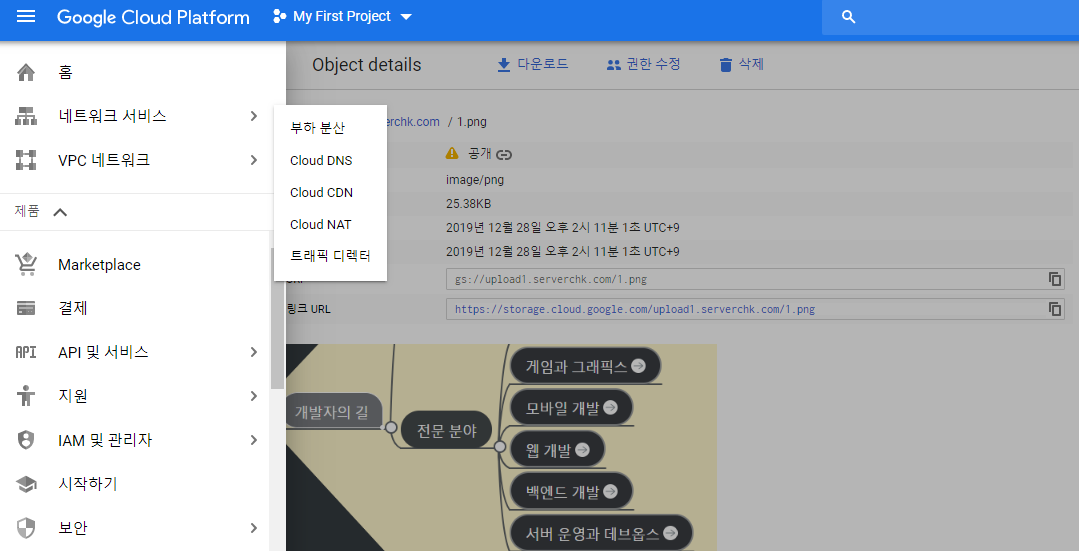Click the 권한 수정 button

(643, 65)
